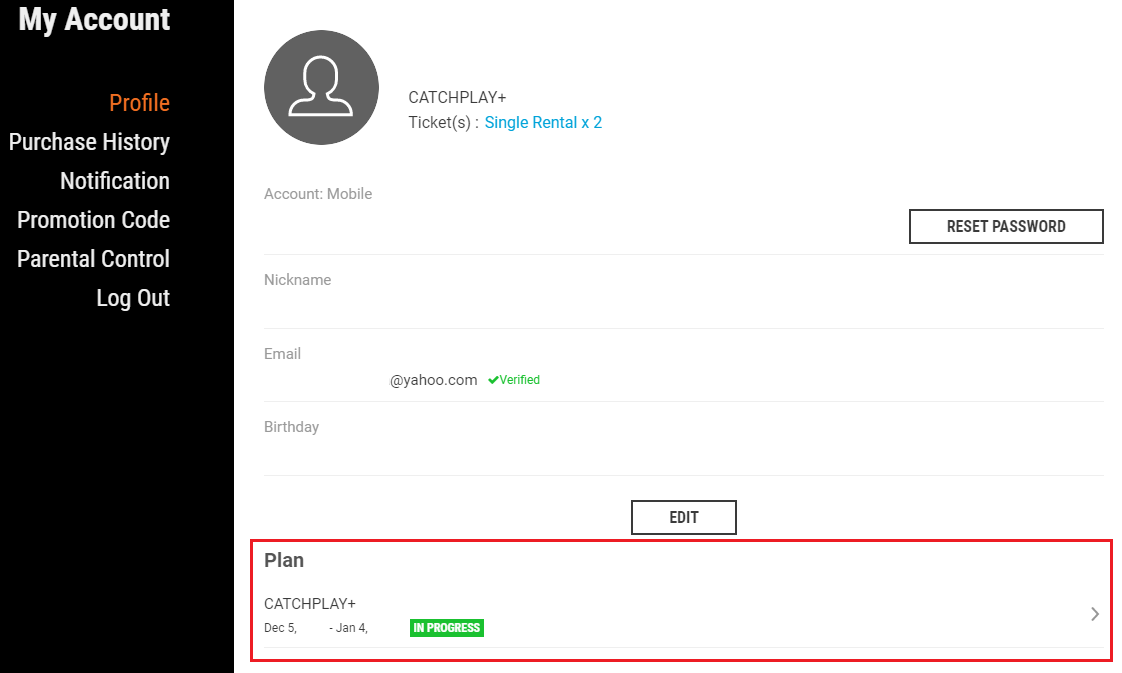Click the green Verified badge

pos(513,380)
